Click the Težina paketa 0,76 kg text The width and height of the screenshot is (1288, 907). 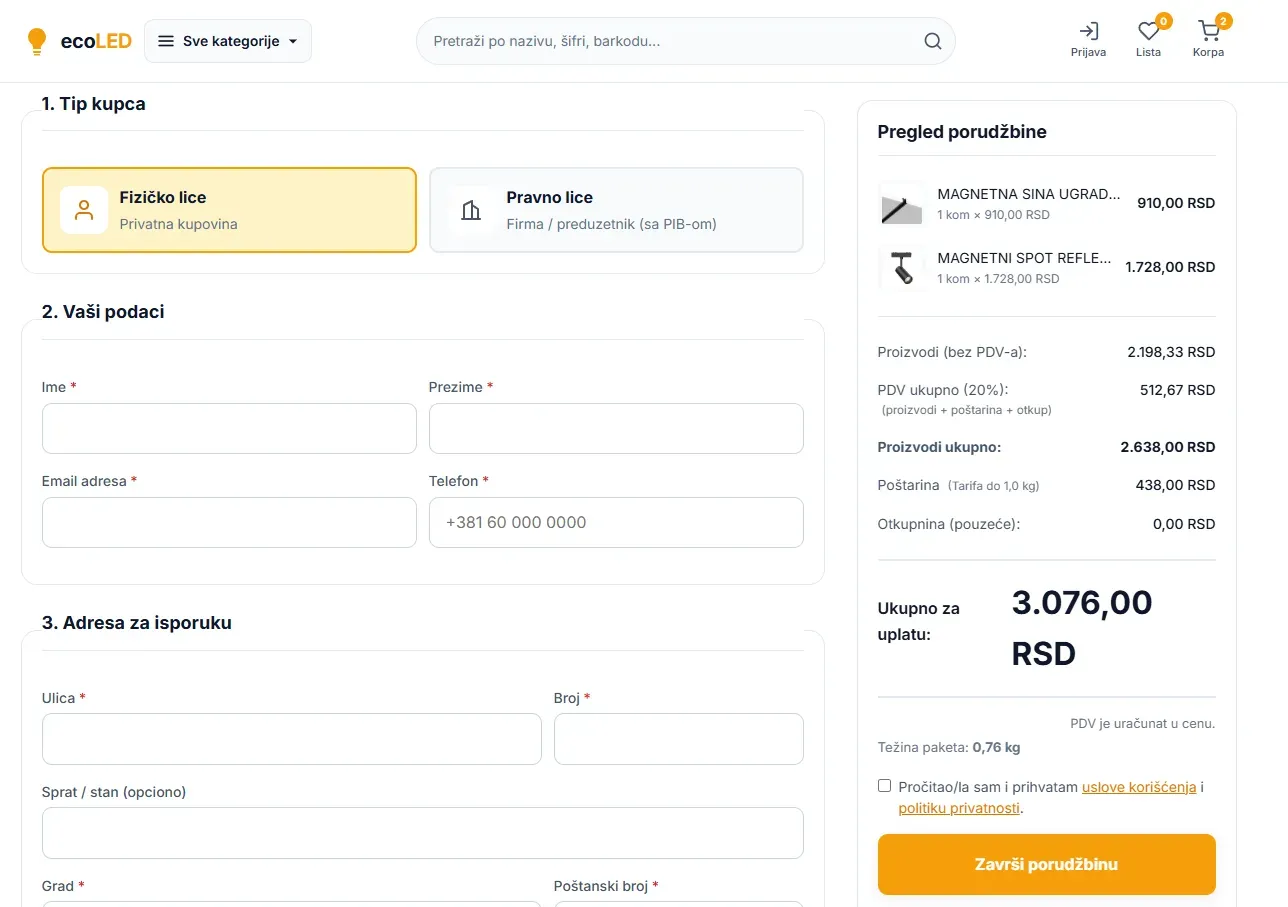tap(949, 747)
